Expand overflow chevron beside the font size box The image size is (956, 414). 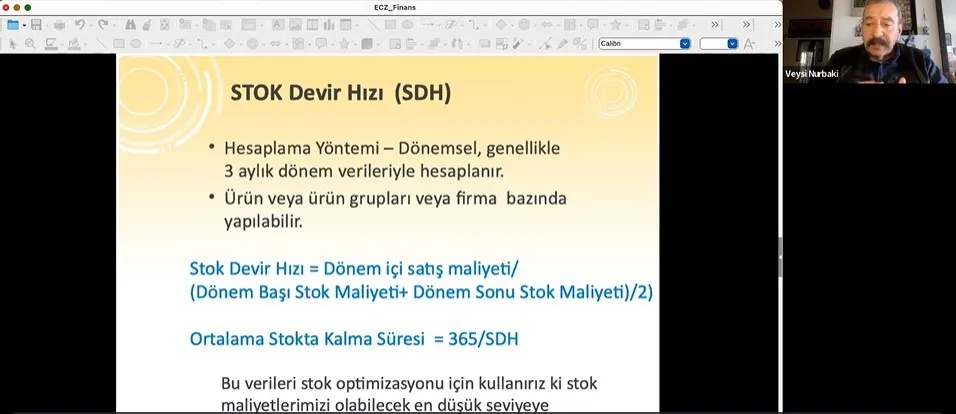pyautogui.click(x=775, y=44)
